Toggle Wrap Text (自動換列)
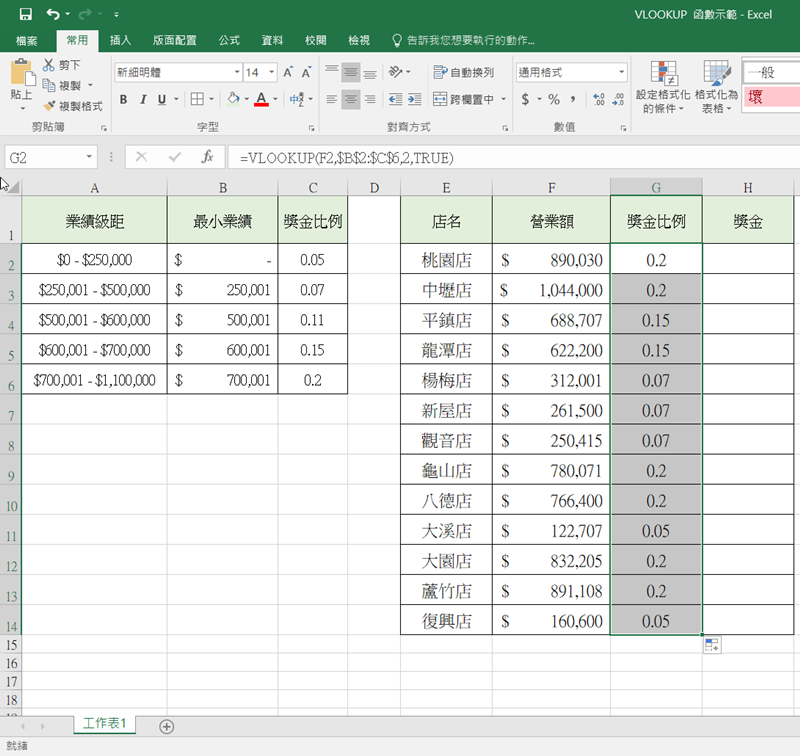Image resolution: width=800 pixels, height=756 pixels. (x=464, y=72)
